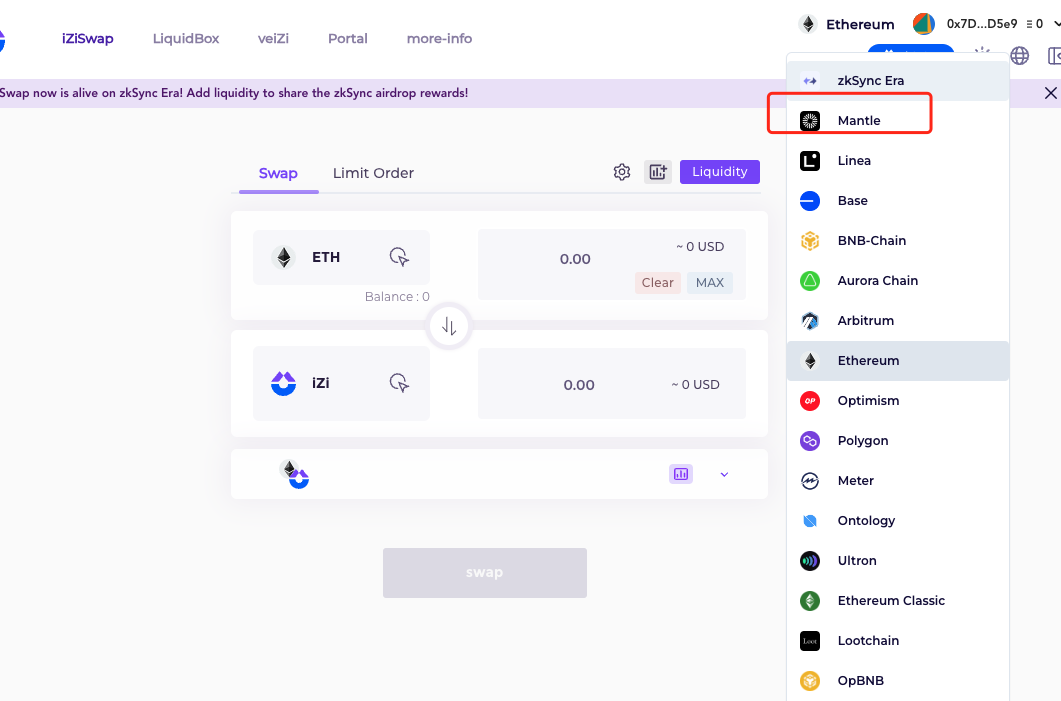Swap token direction with arrows button
The height and width of the screenshot is (701, 1061).
point(449,327)
